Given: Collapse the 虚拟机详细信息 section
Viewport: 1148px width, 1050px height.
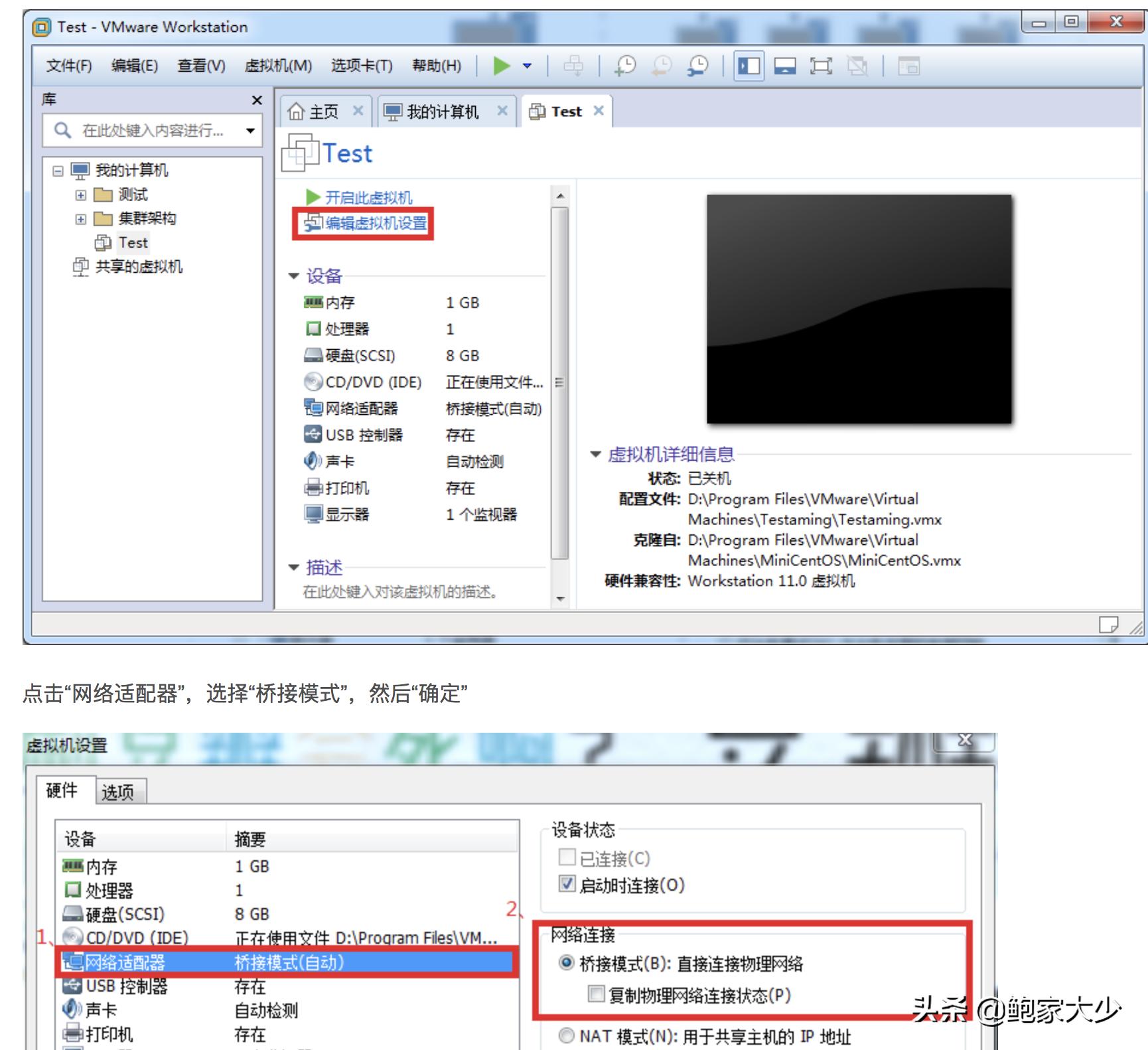Looking at the screenshot, I should [595, 454].
